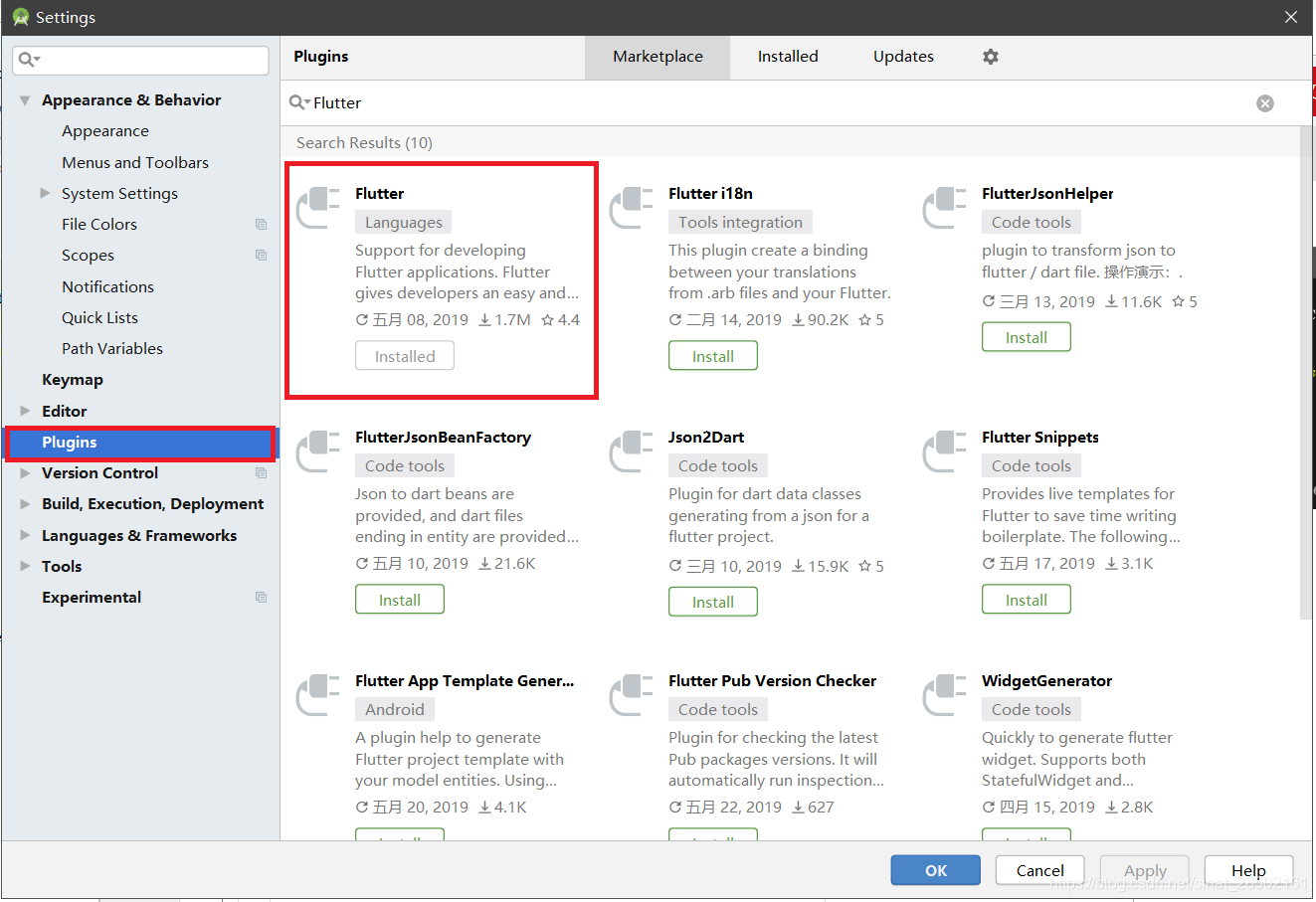Switch to the Updates tab

coord(903,57)
